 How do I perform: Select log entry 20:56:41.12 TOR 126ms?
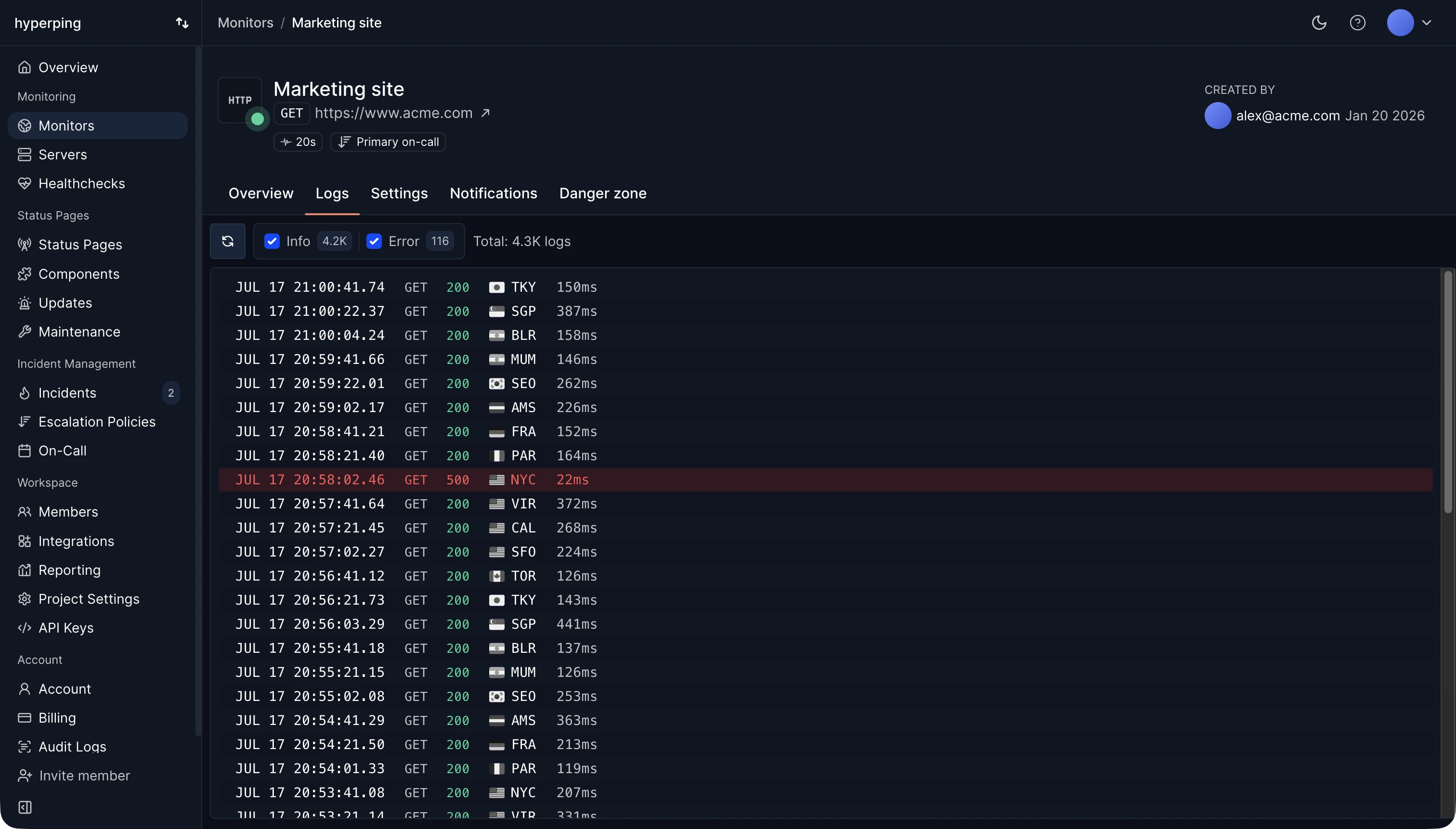tap(825, 576)
